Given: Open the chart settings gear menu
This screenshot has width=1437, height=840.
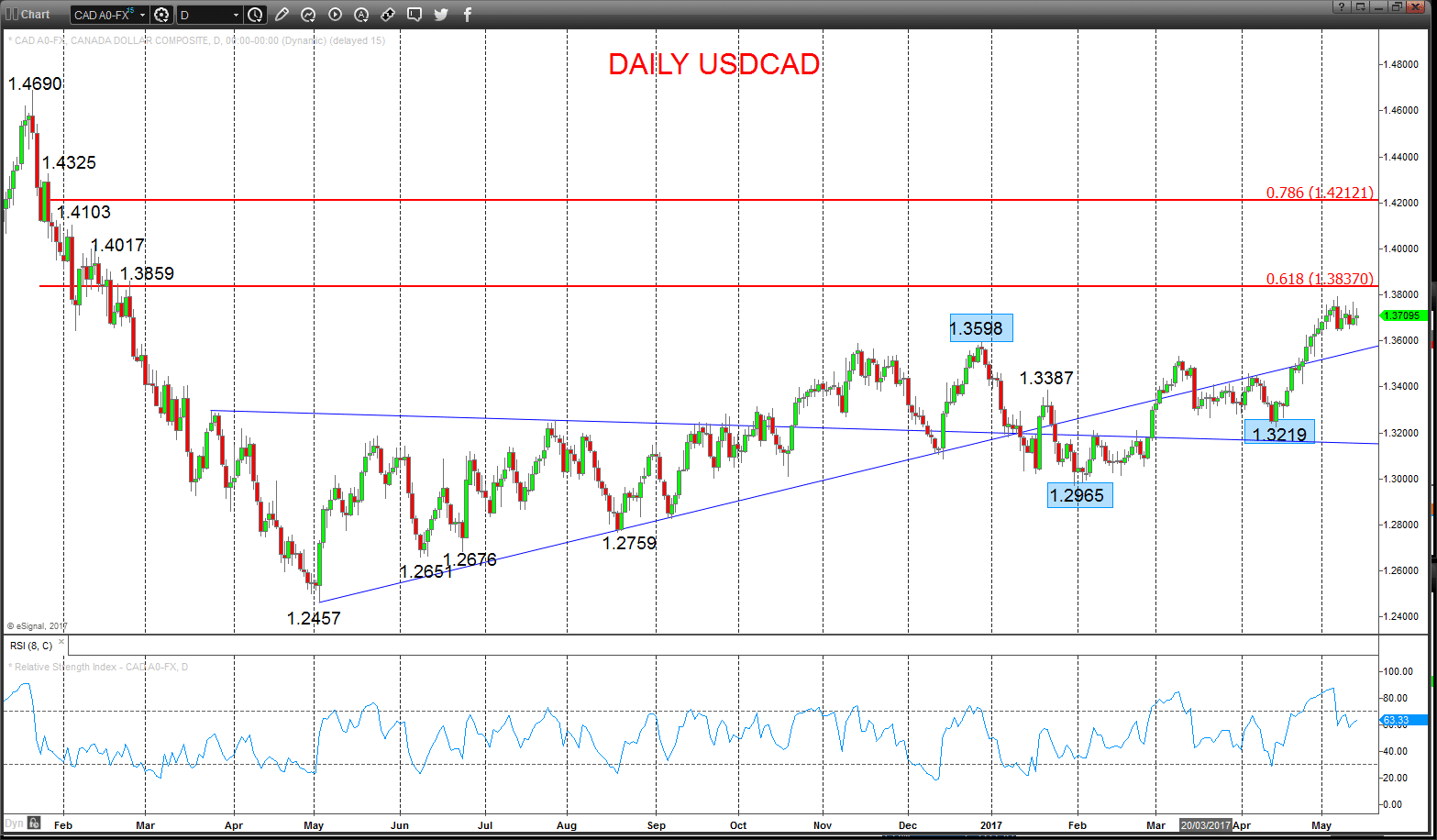Looking at the screenshot, I should (162, 15).
